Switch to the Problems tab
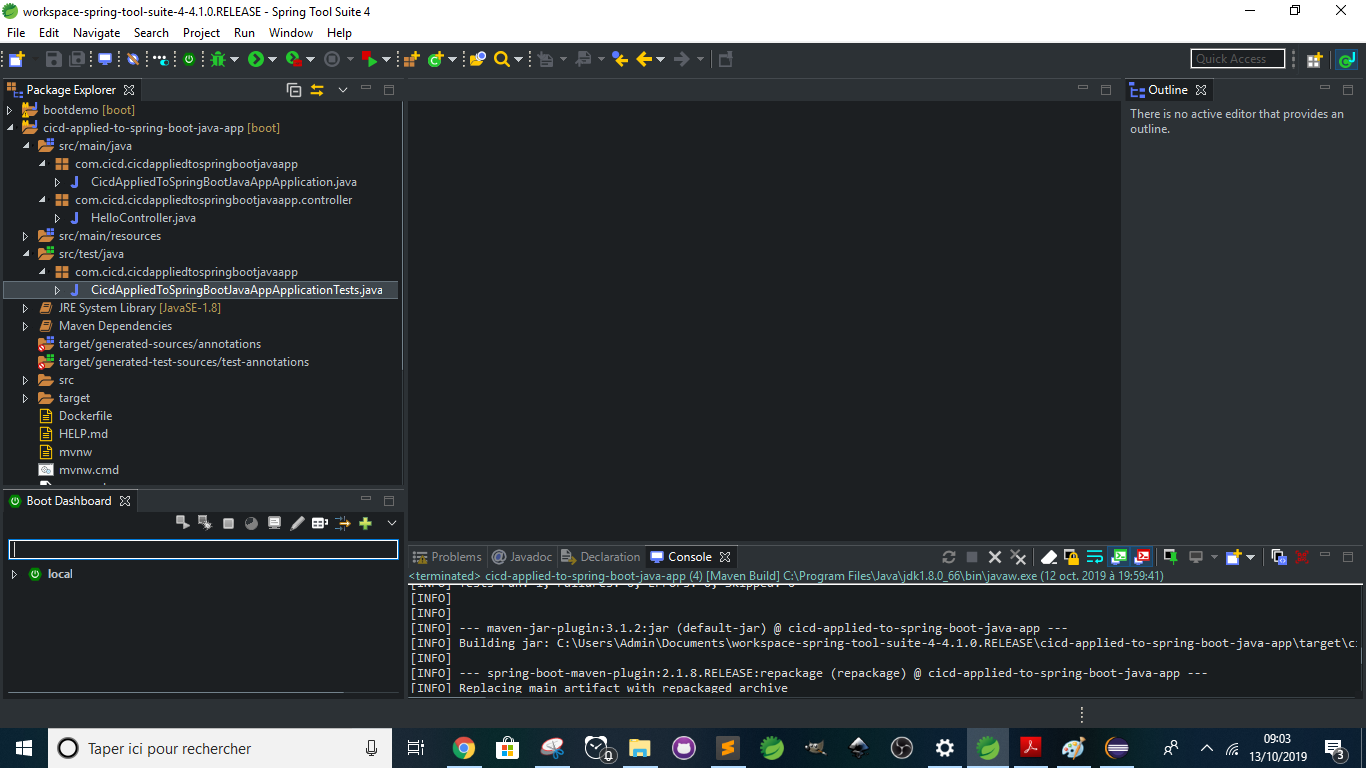This screenshot has width=1366, height=768. pos(448,557)
